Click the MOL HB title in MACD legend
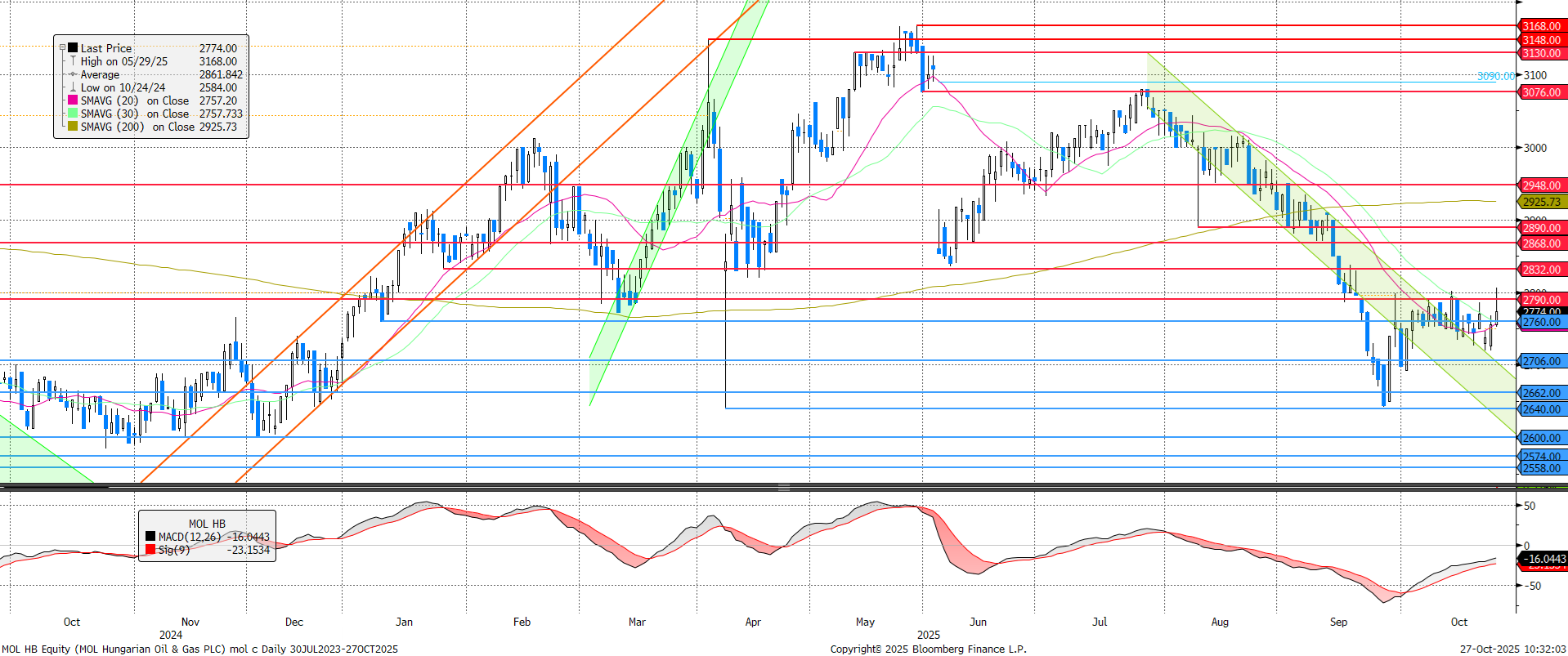The height and width of the screenshot is (656, 1568). 207,524
